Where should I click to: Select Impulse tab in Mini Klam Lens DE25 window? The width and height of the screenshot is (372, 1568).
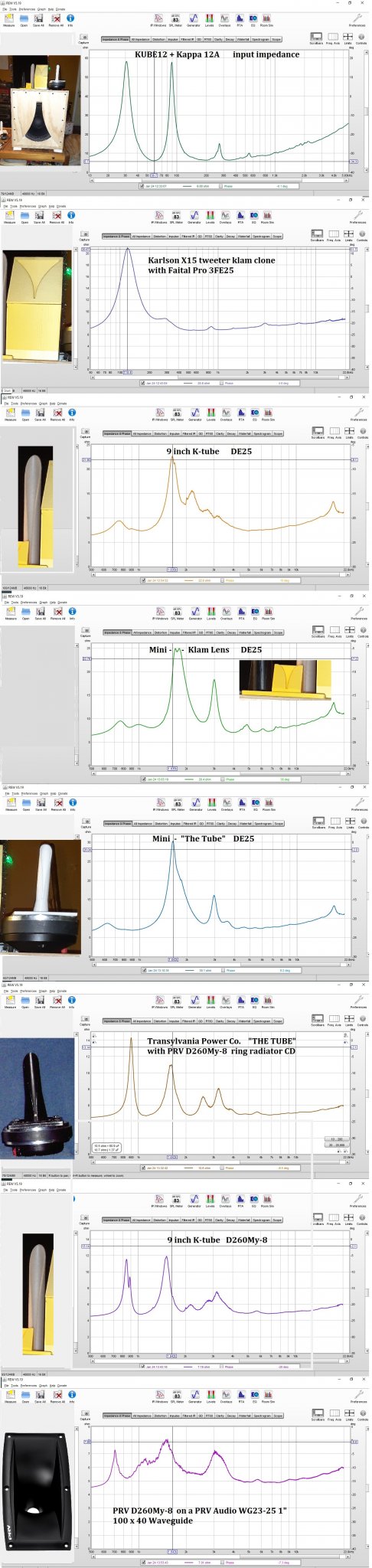point(175,632)
